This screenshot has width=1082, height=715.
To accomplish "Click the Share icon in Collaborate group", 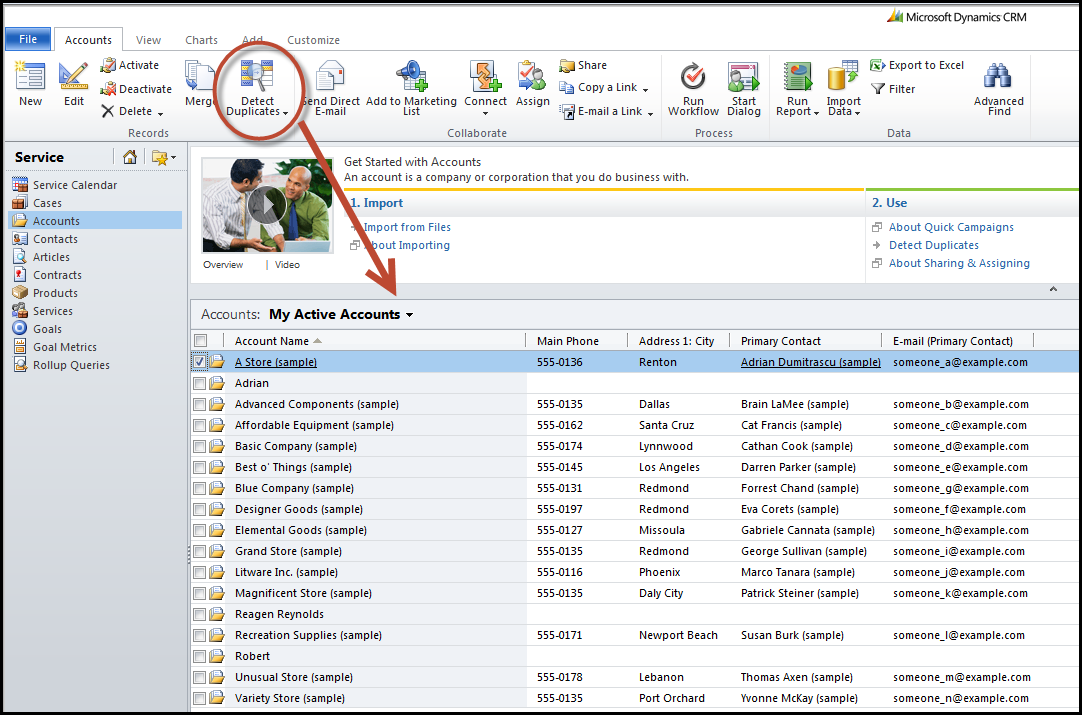I will (x=567, y=65).
